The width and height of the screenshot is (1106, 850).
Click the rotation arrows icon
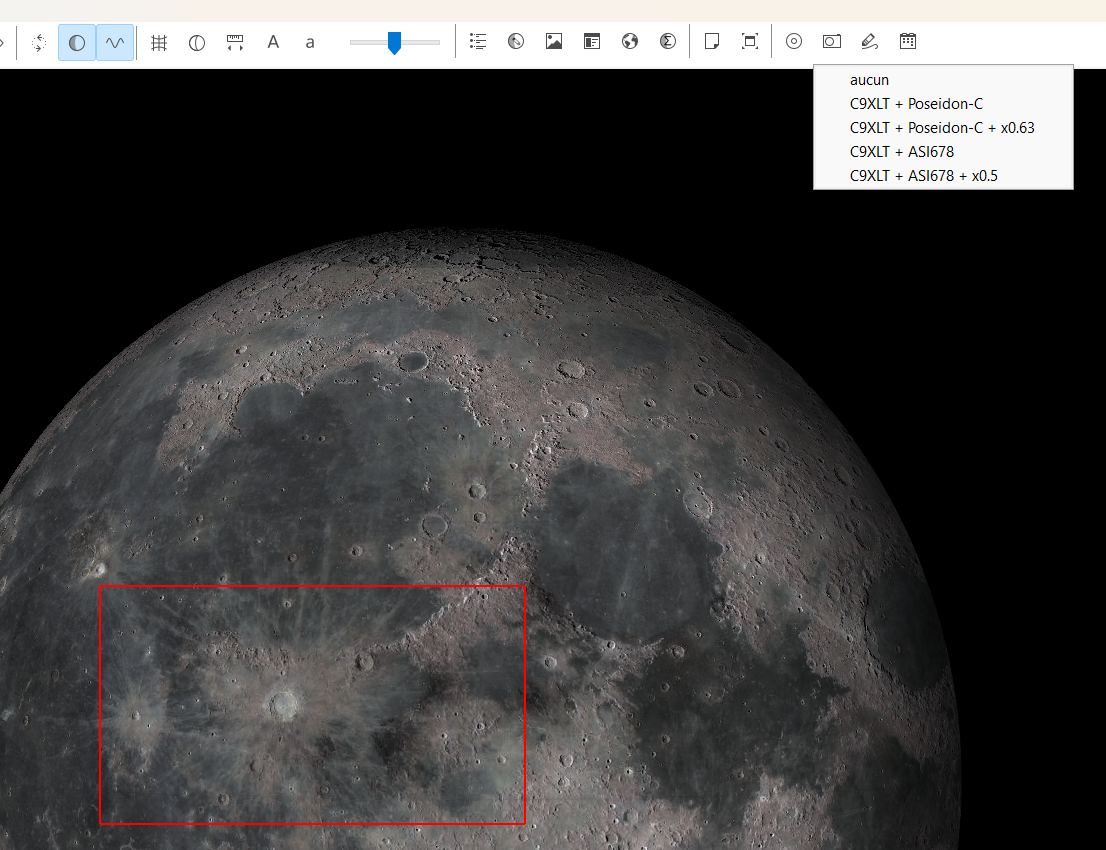tap(39, 43)
